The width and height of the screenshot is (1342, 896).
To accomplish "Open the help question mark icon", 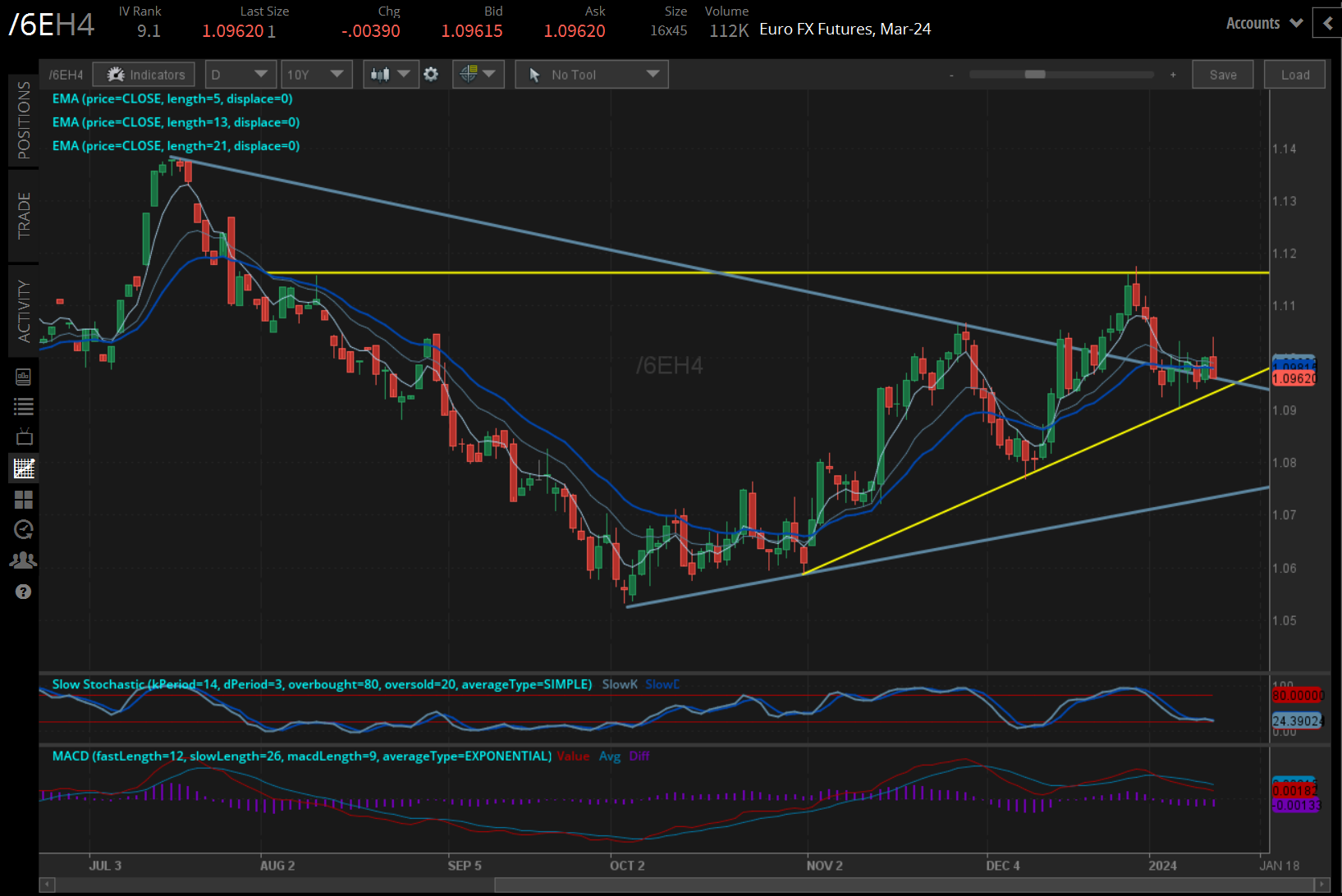I will point(24,592).
